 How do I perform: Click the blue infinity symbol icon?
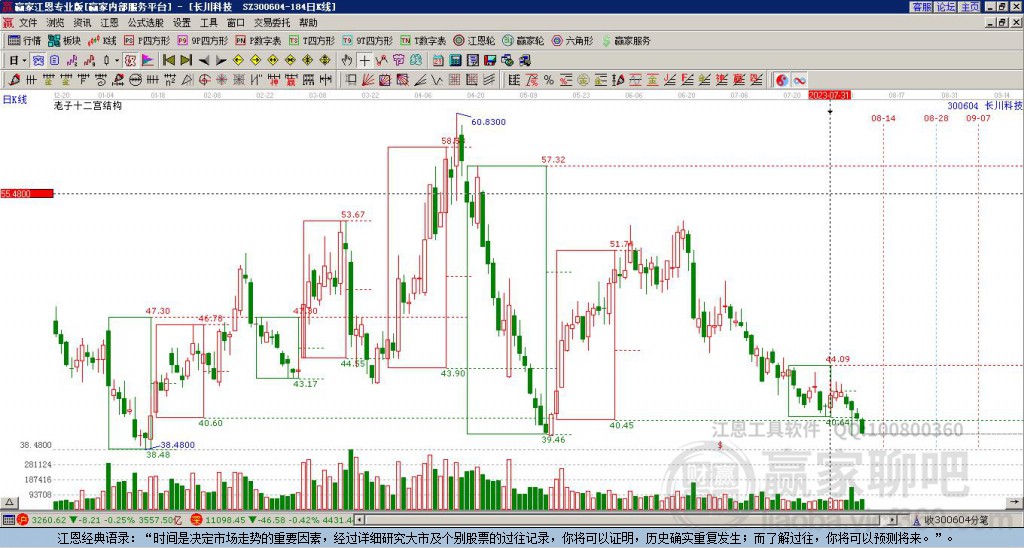(799, 80)
